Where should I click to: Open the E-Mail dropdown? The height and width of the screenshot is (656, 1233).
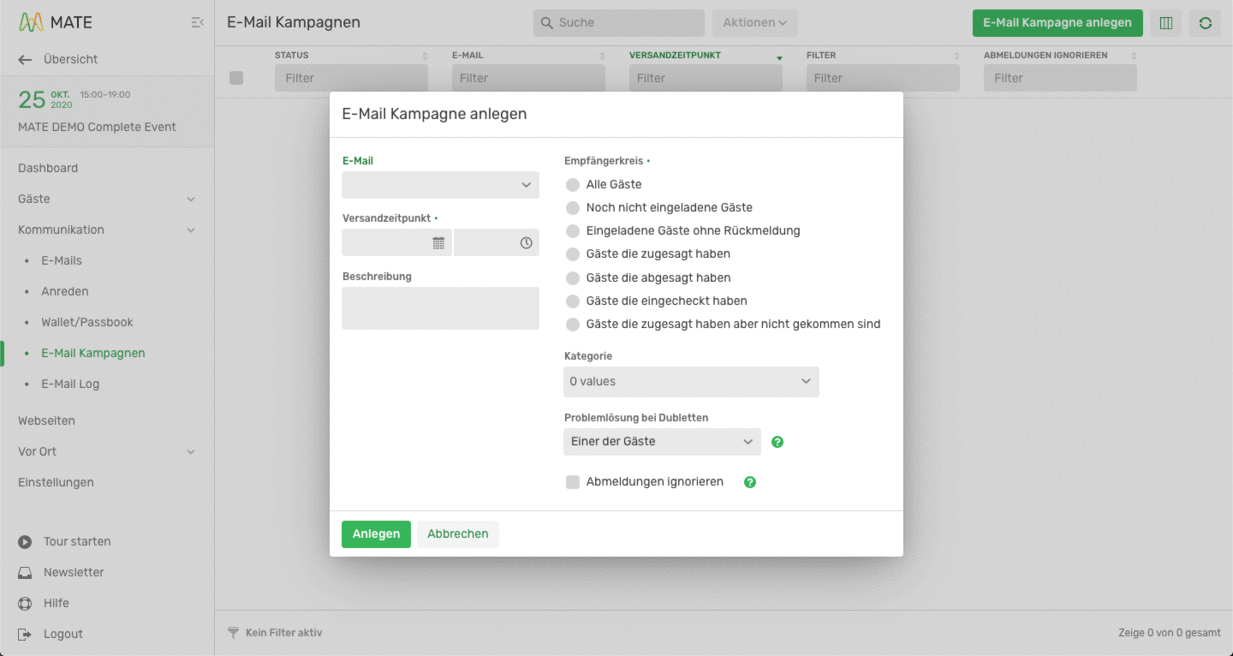click(440, 185)
